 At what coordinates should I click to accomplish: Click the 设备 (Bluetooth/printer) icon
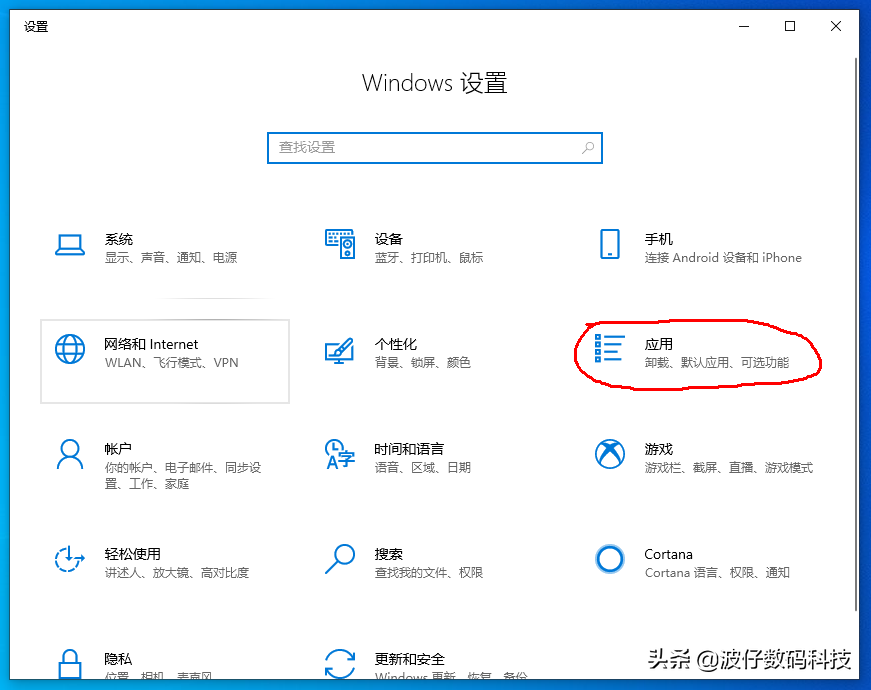[x=340, y=244]
